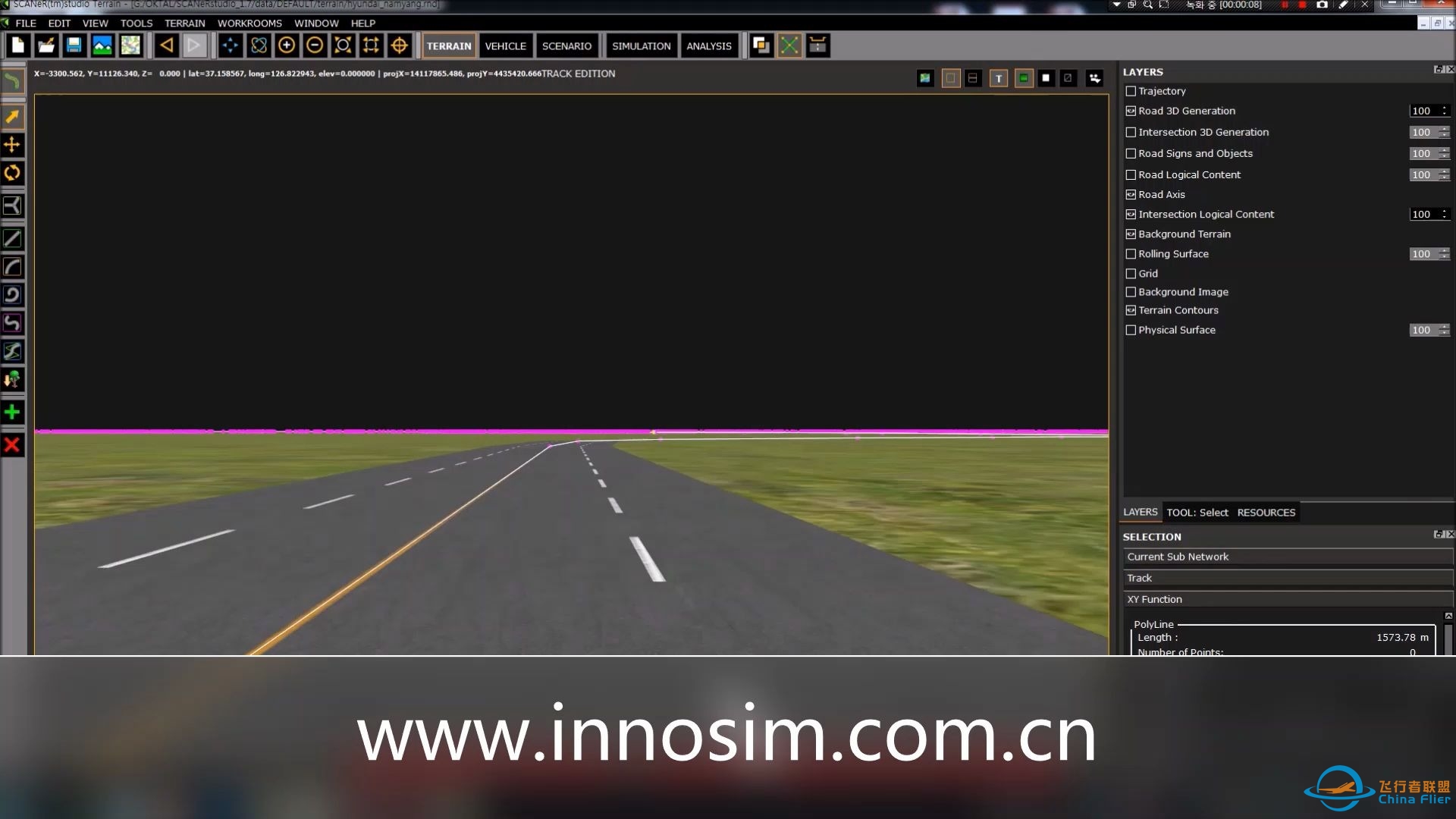Image resolution: width=1456 pixels, height=819 pixels.
Task: Click the green crossed arrows icon
Action: (x=789, y=45)
